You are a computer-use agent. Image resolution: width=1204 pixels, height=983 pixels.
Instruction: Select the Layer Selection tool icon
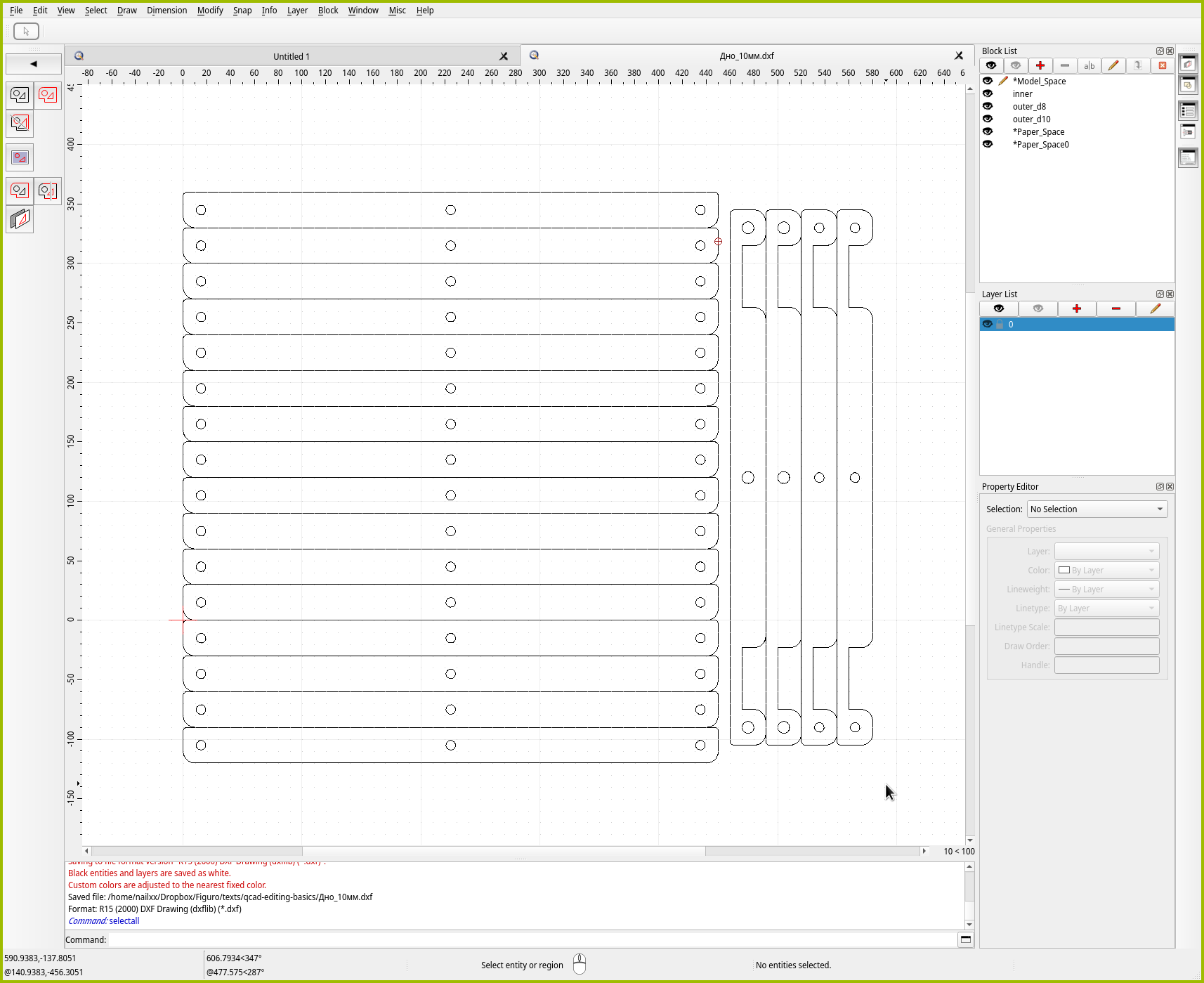(20, 220)
